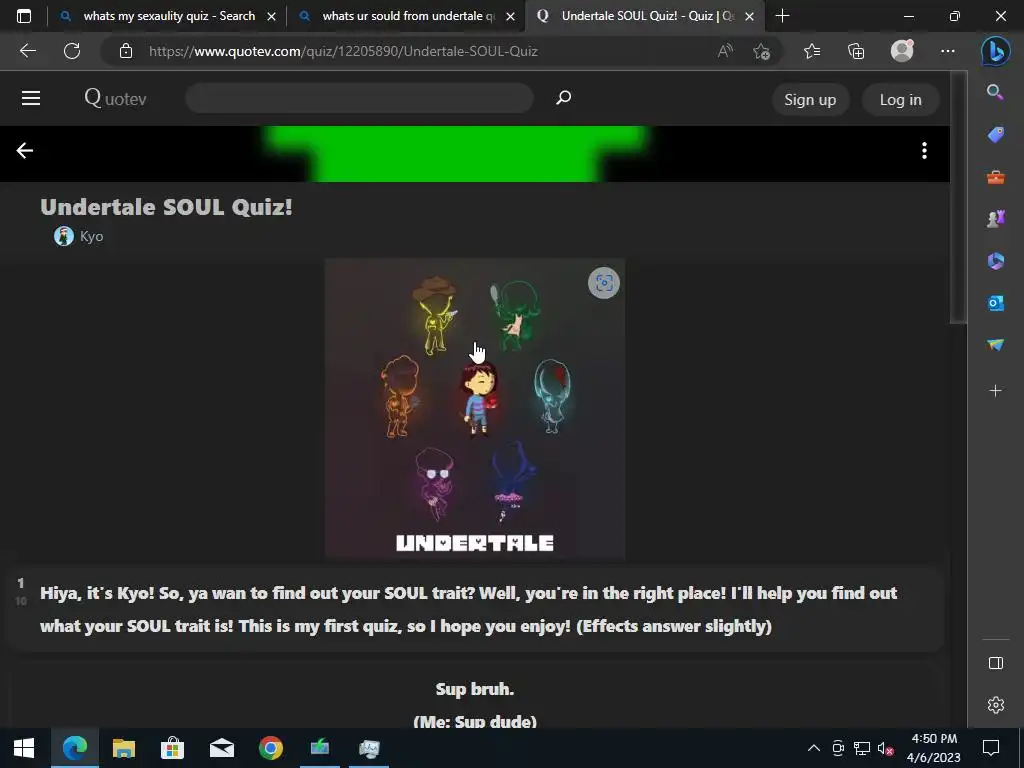Click the page vertical scrollbar thumb

tap(957, 196)
